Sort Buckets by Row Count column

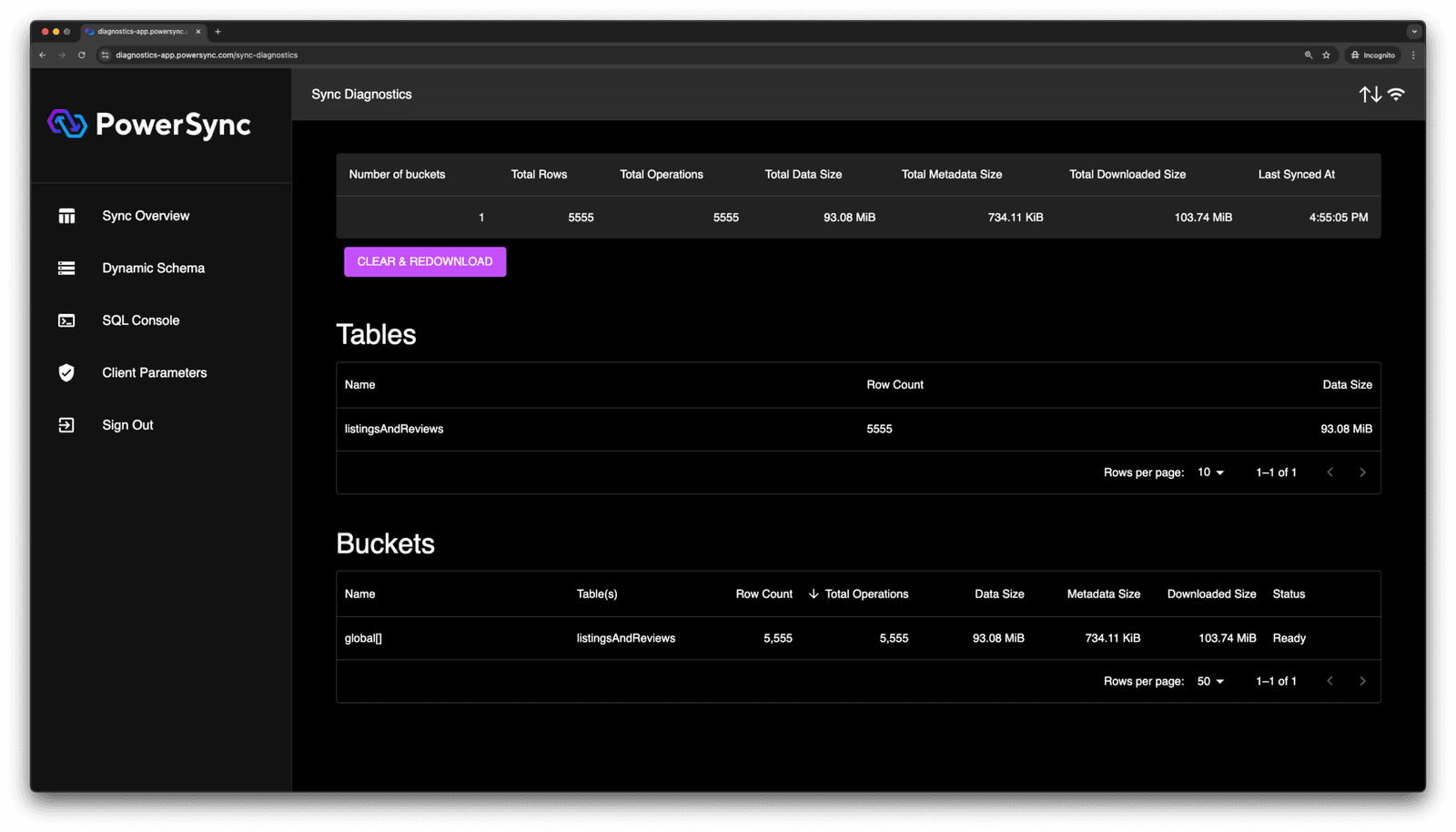[764, 594]
